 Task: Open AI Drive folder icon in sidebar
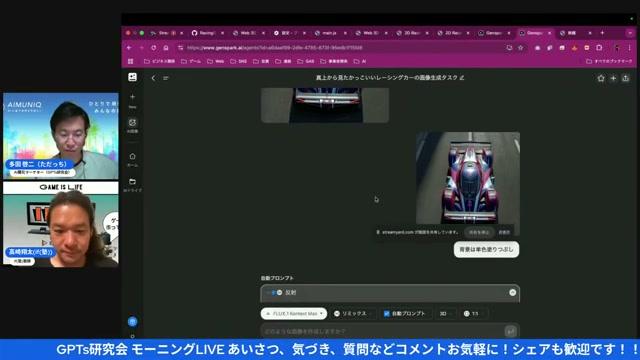click(x=132, y=182)
